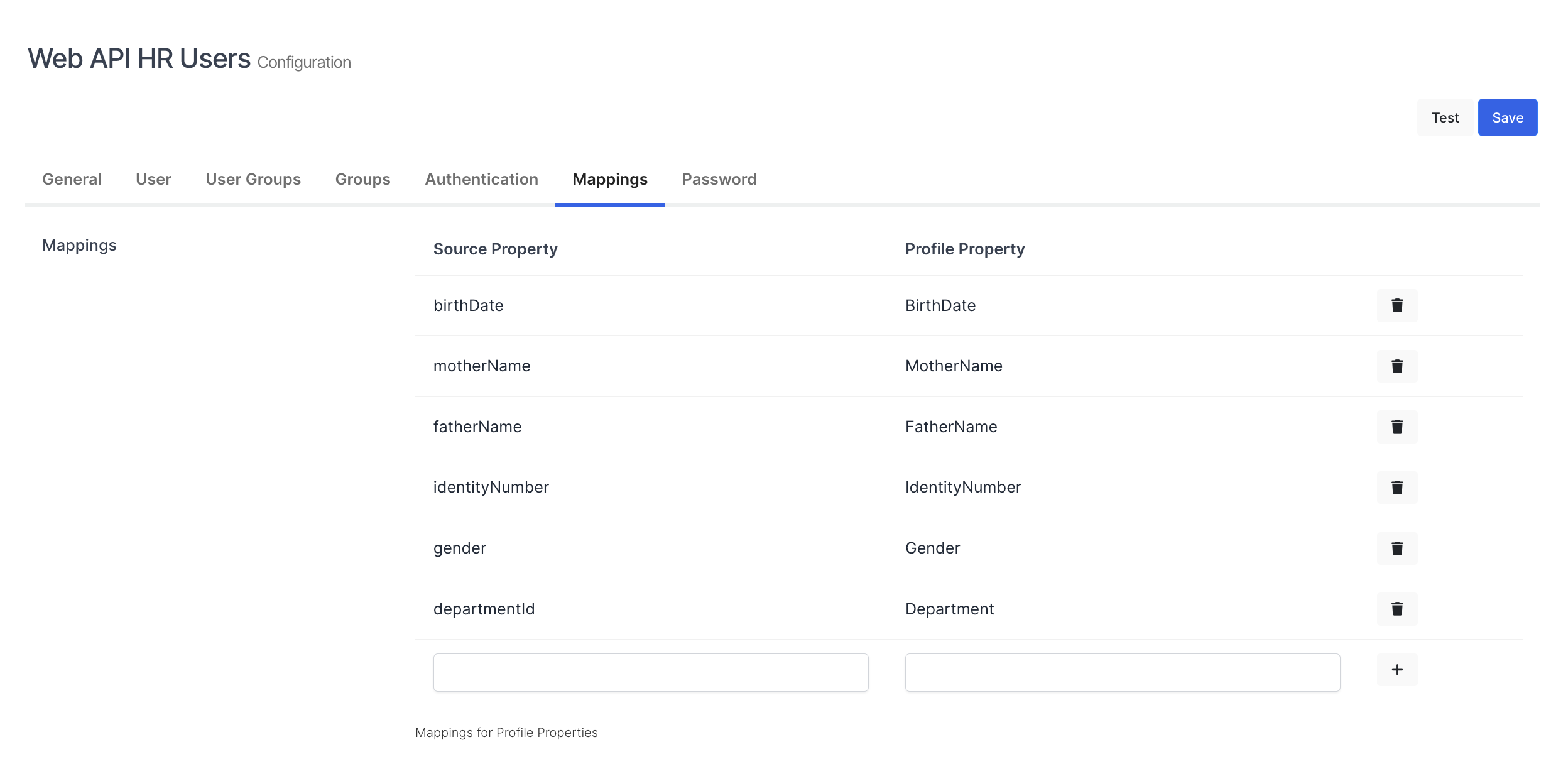This screenshot has width=1568, height=769.
Task: Remove the motherName mapping via trash icon
Action: pos(1396,366)
